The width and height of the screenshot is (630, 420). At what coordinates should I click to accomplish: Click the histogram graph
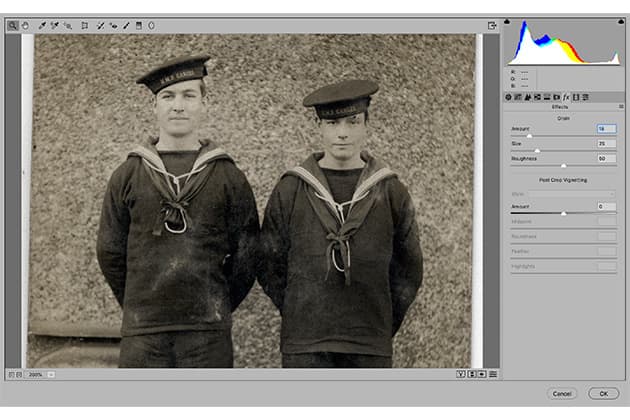[x=564, y=42]
